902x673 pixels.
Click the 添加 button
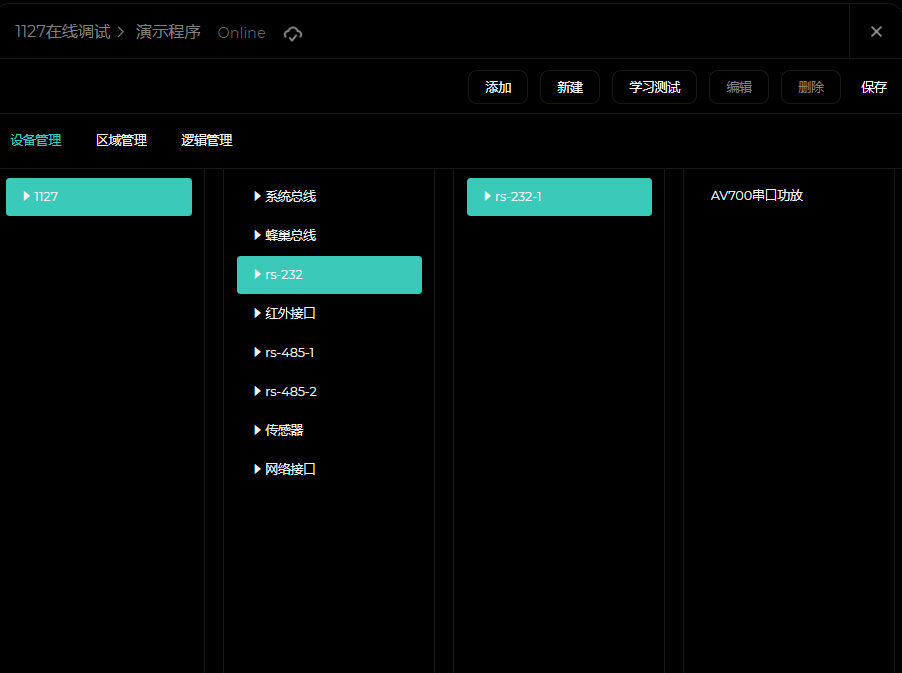[x=498, y=87]
